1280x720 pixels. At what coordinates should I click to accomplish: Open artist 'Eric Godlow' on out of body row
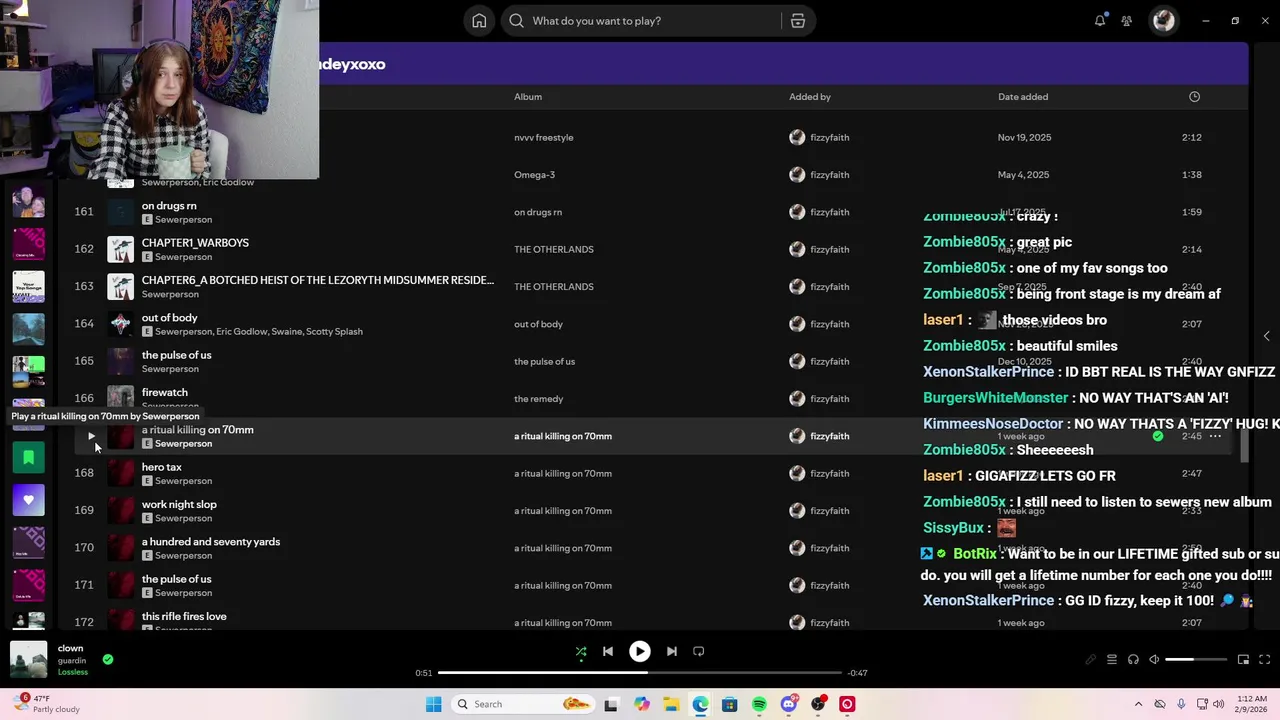tap(242, 332)
